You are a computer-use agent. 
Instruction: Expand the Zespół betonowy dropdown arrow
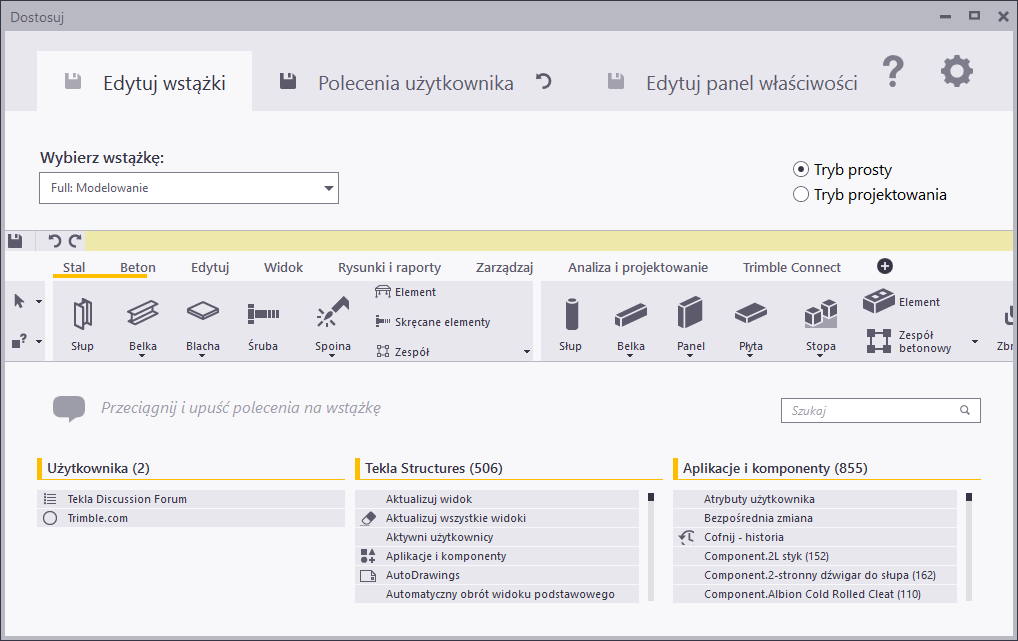click(975, 343)
